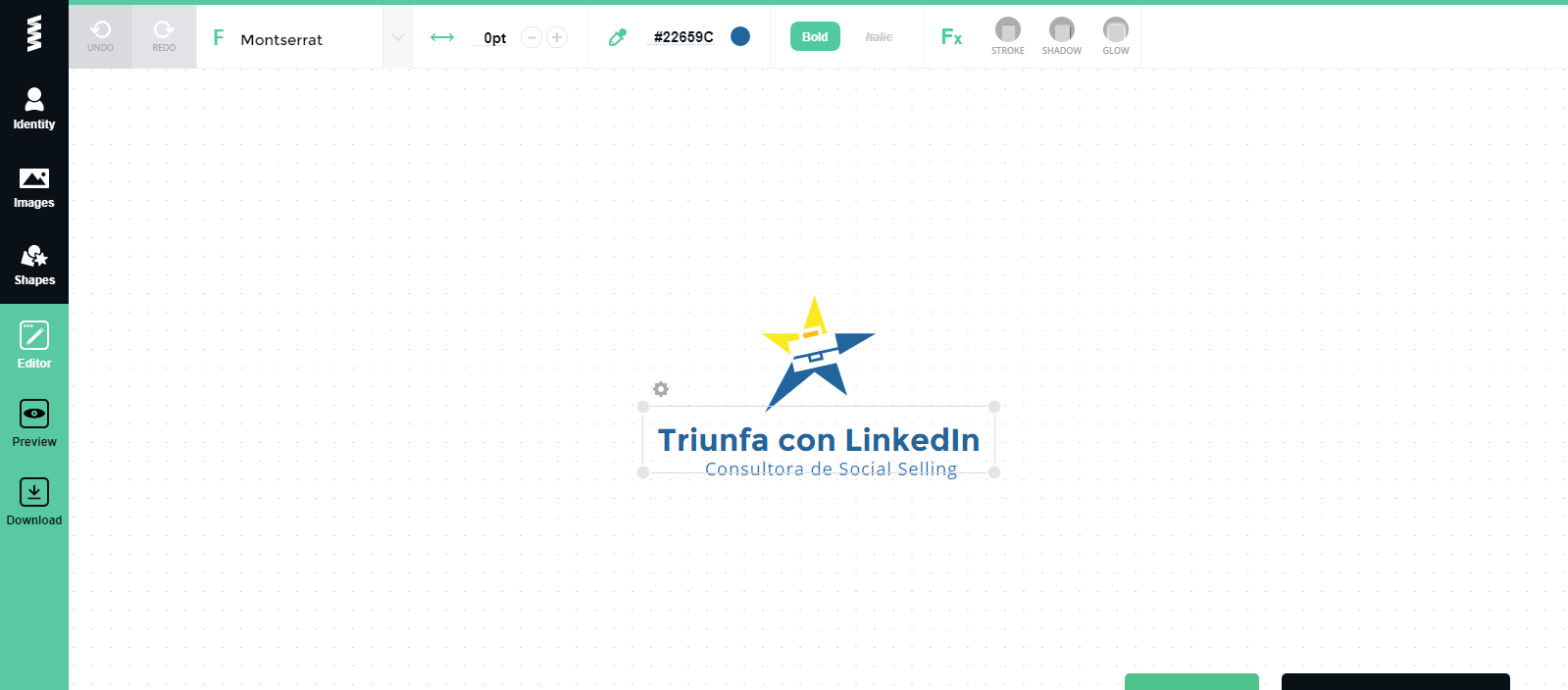Image resolution: width=1568 pixels, height=690 pixels.
Task: Edit the #22659C hex color field
Action: pyautogui.click(x=683, y=37)
